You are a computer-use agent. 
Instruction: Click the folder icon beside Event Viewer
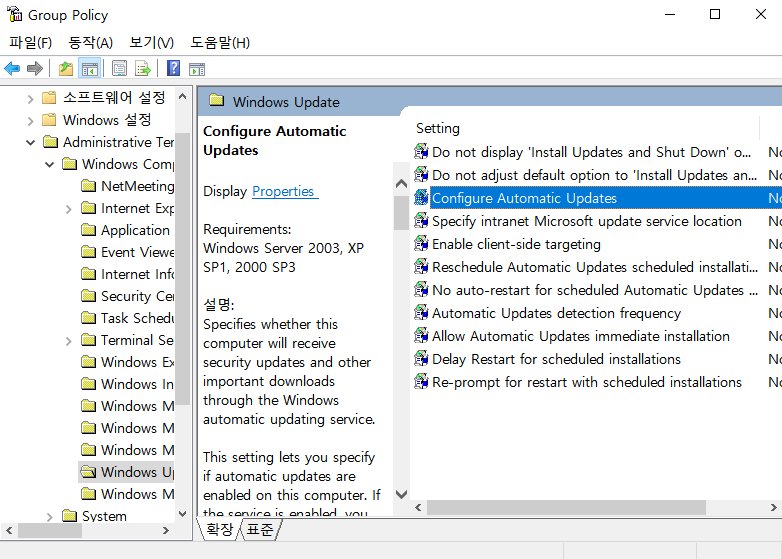88,252
